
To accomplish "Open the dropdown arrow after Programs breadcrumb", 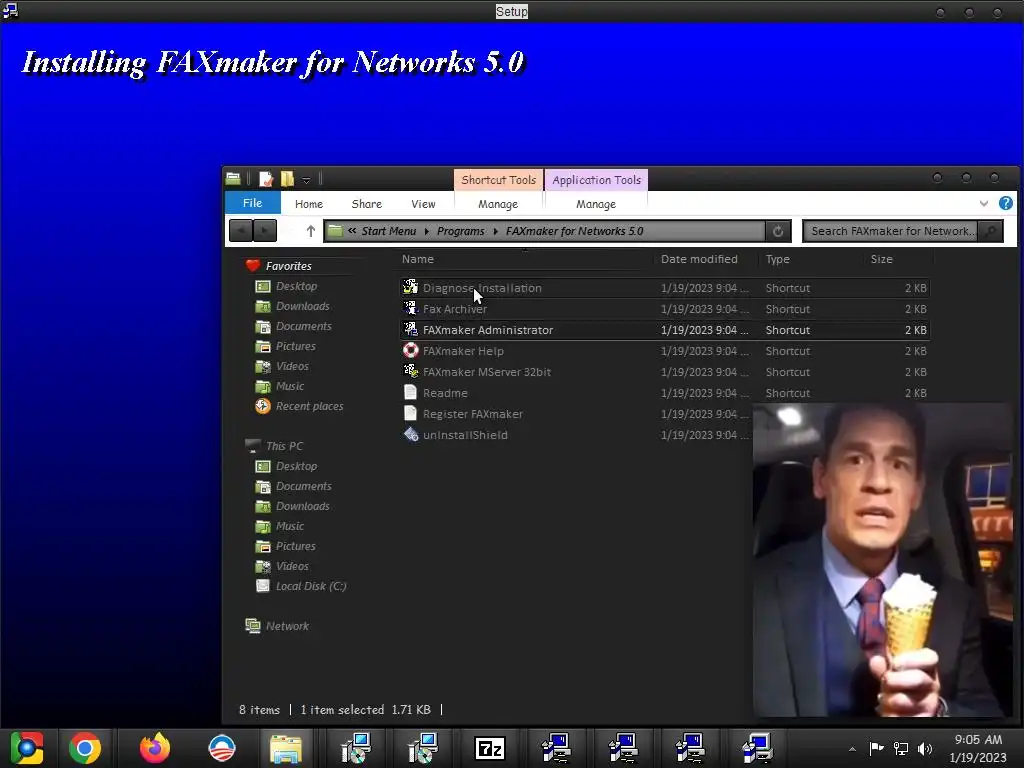I will (496, 231).
